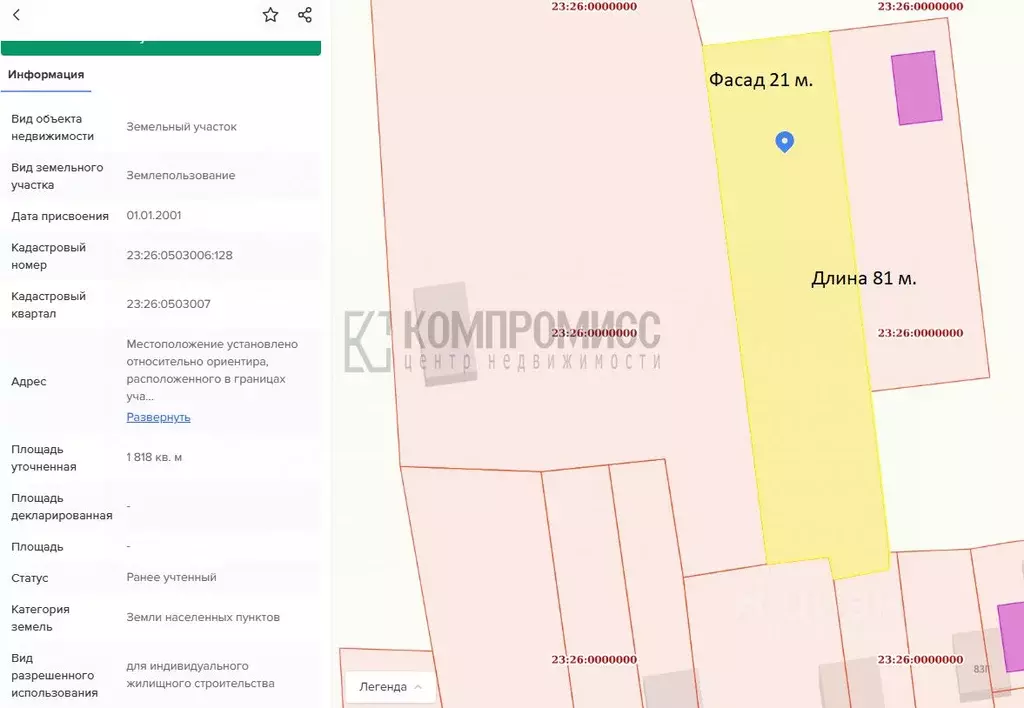
Task: Click the purple building footprint on map
Action: pos(915,88)
